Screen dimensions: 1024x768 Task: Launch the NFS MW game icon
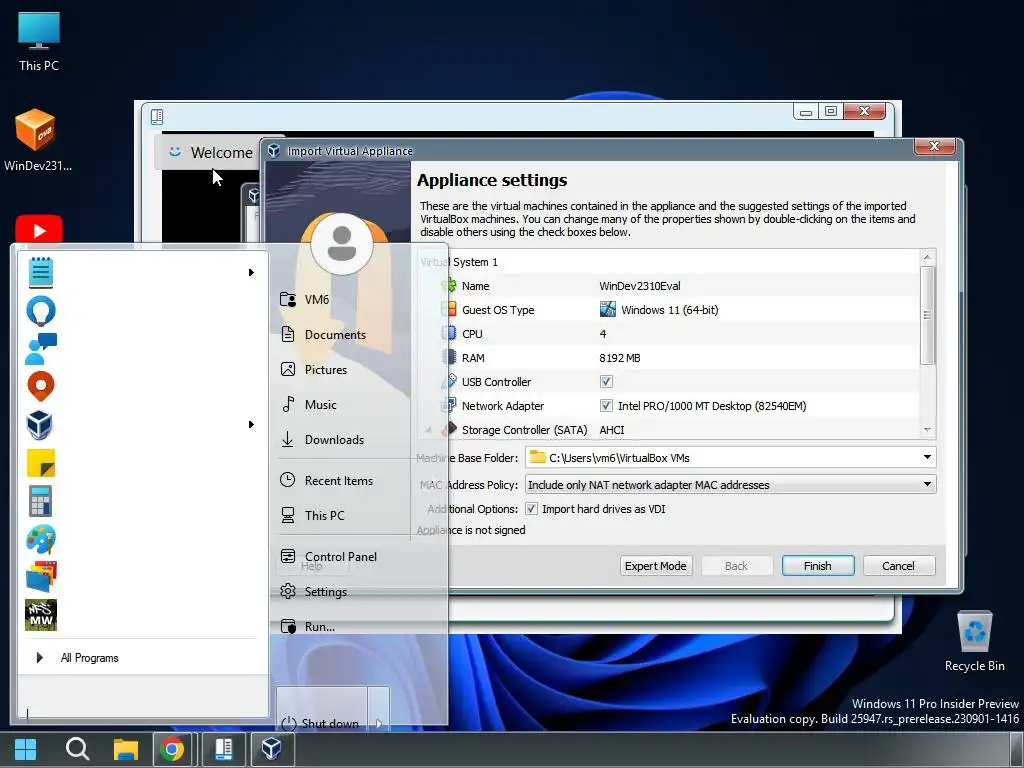point(40,615)
